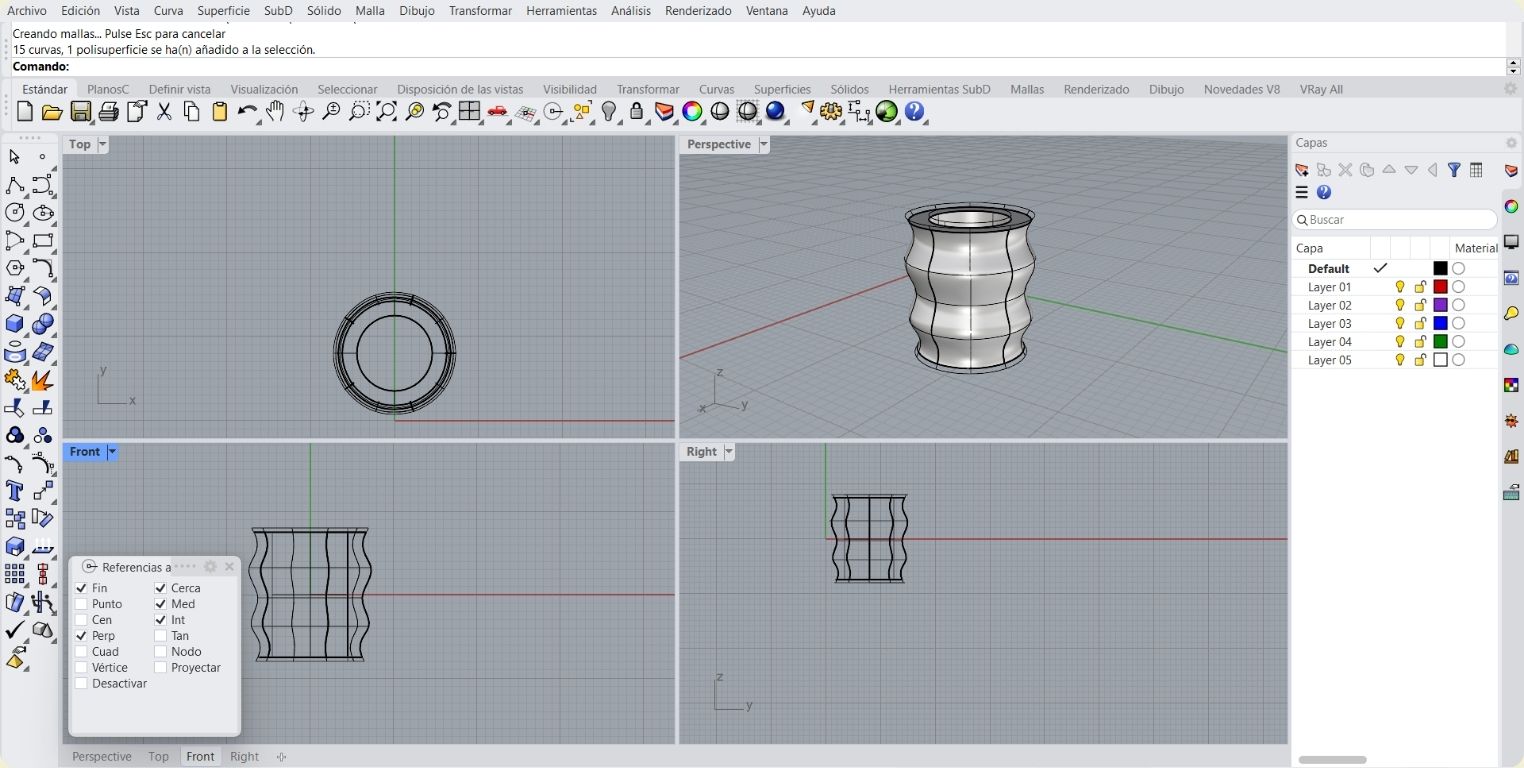Toggle the Med object snap checkbox

tap(160, 604)
